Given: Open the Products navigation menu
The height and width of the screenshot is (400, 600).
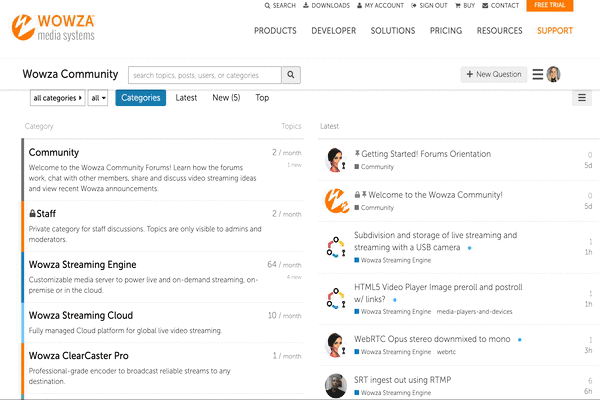Looking at the screenshot, I should pyautogui.click(x=275, y=31).
